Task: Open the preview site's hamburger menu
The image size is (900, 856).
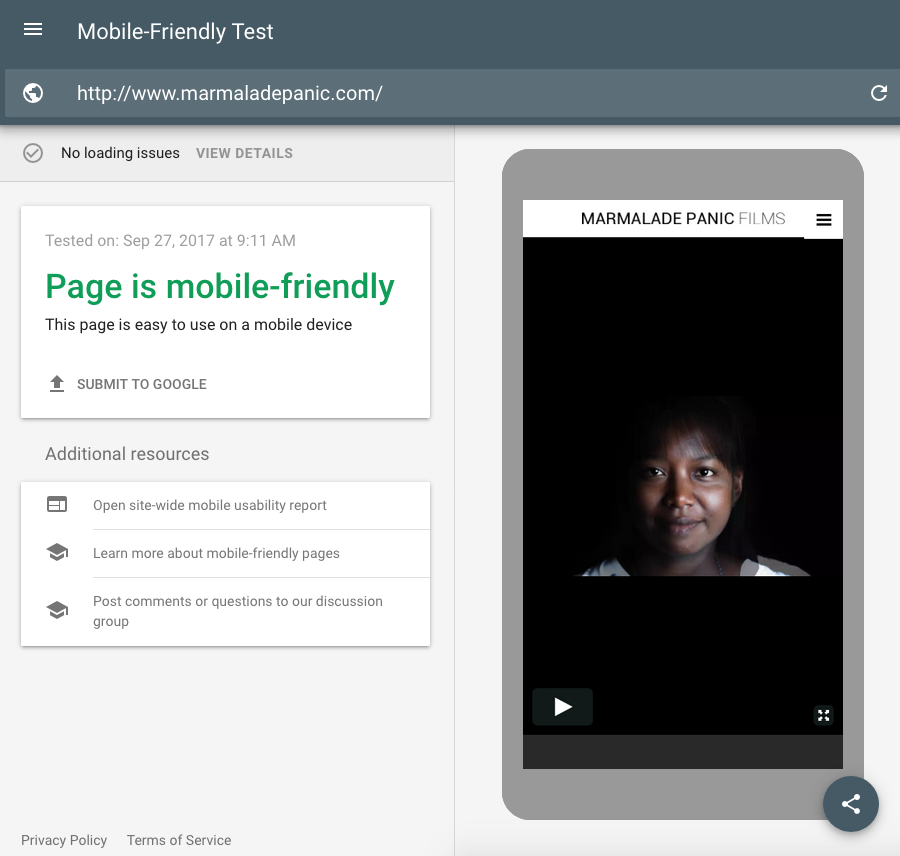Action: click(824, 219)
